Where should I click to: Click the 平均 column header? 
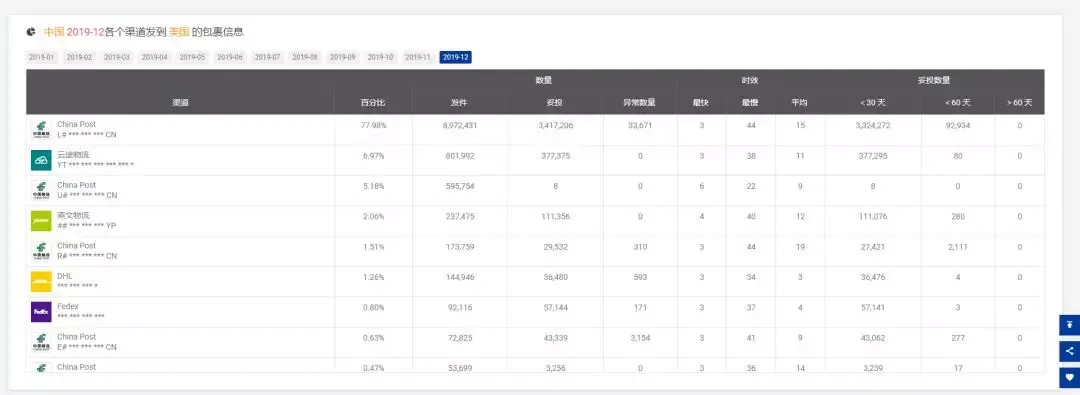tap(800, 103)
